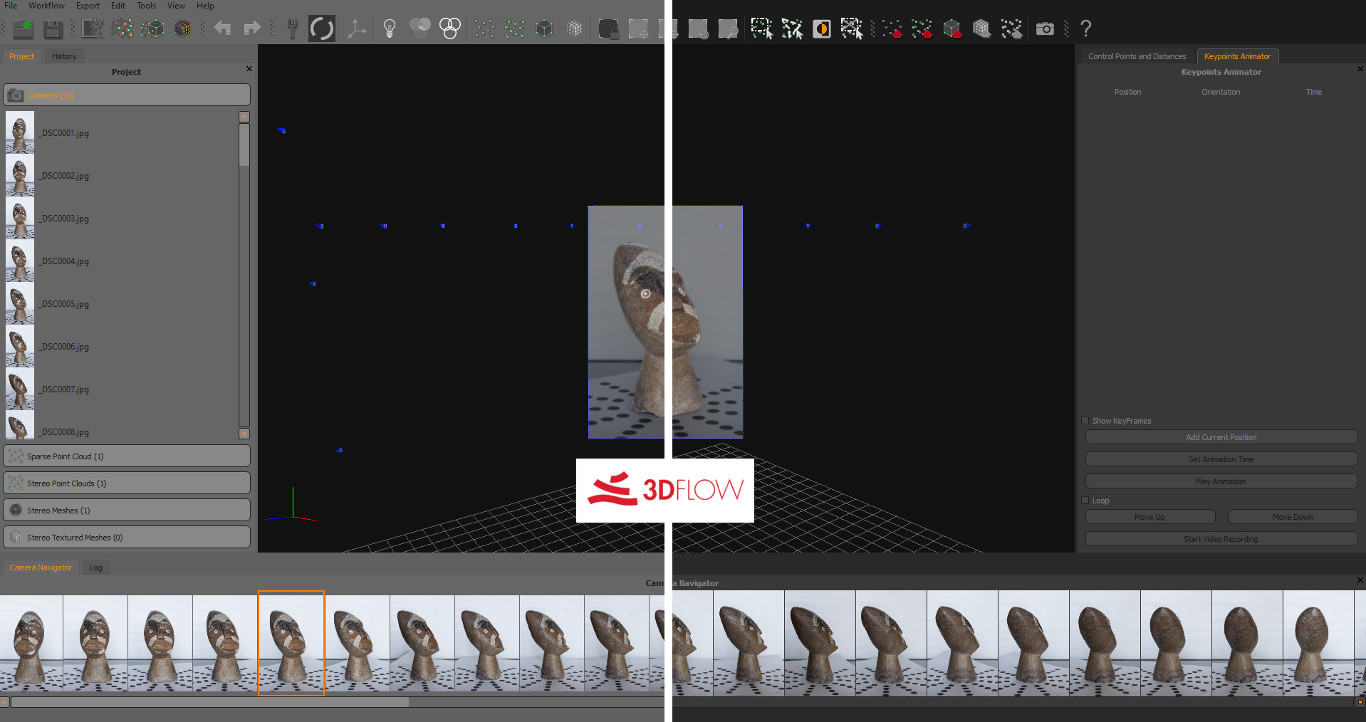
Task: Open the Edit menu
Action: click(118, 6)
